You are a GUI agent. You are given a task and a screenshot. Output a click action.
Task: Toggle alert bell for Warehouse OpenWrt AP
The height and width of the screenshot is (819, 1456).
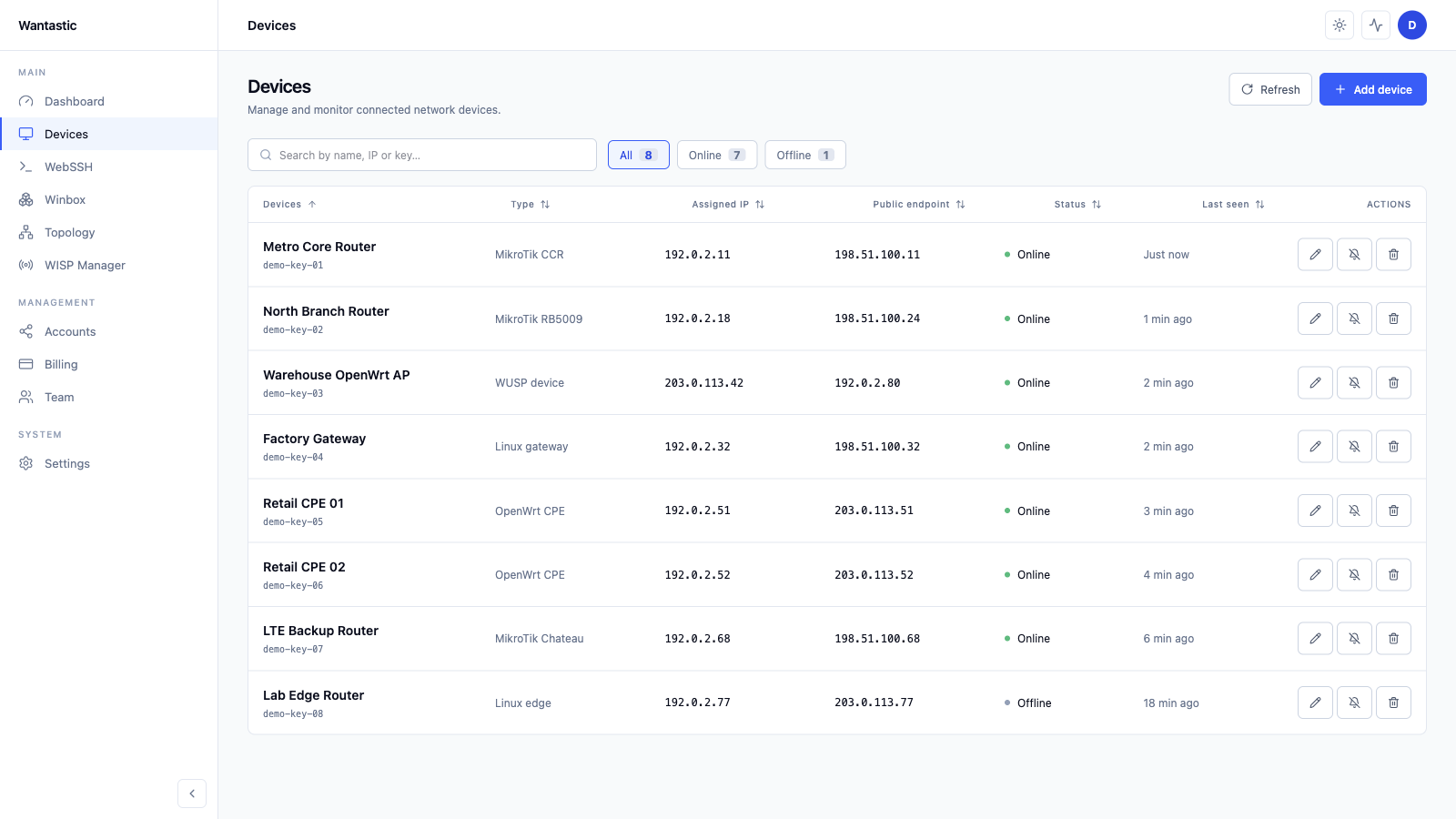pyautogui.click(x=1354, y=383)
